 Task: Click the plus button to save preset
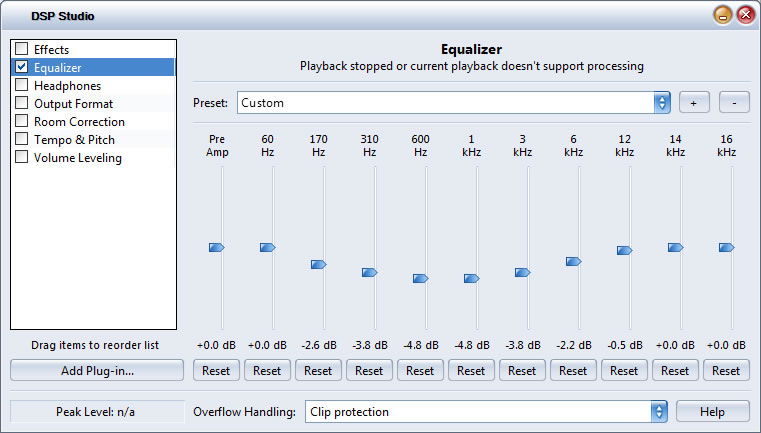click(x=694, y=103)
